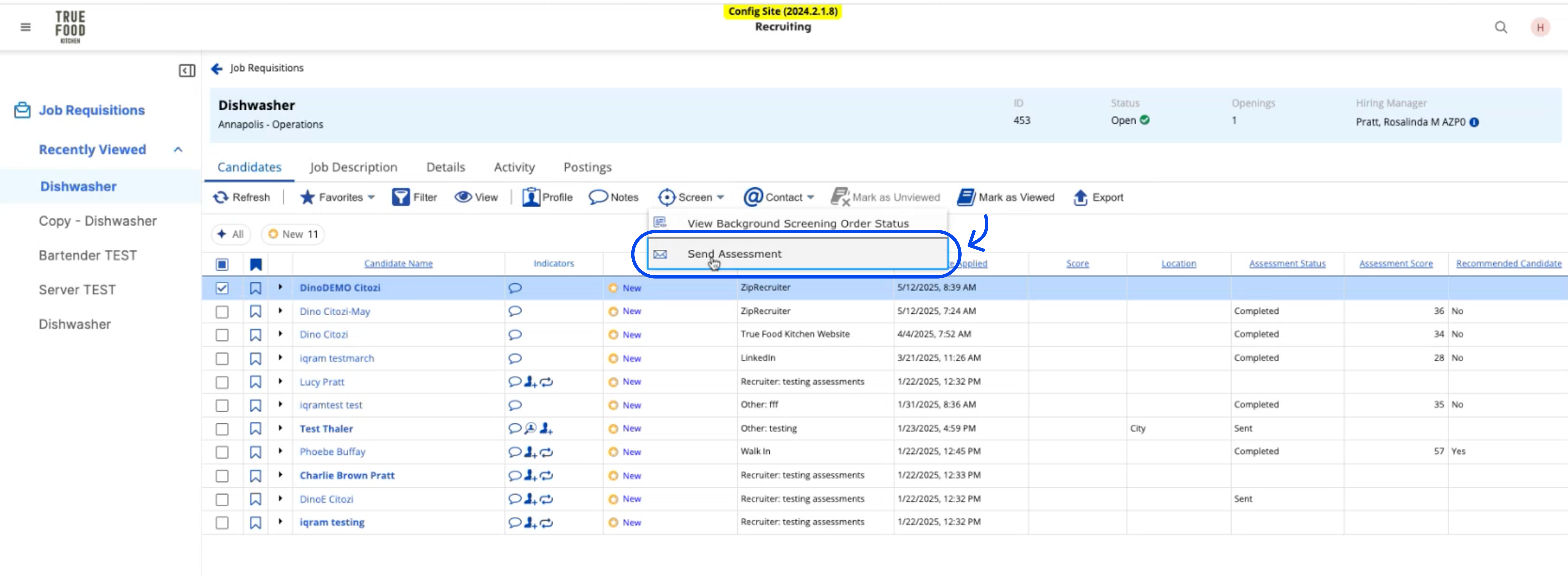Open the comment indicator for Dino Citozi-May

coord(515,311)
